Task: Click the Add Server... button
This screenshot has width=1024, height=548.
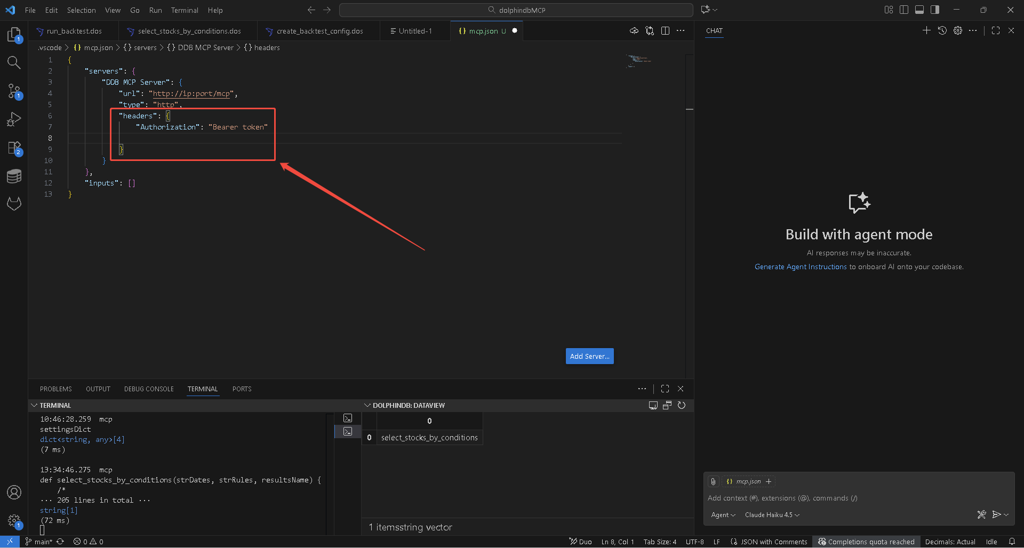Action: click(589, 356)
